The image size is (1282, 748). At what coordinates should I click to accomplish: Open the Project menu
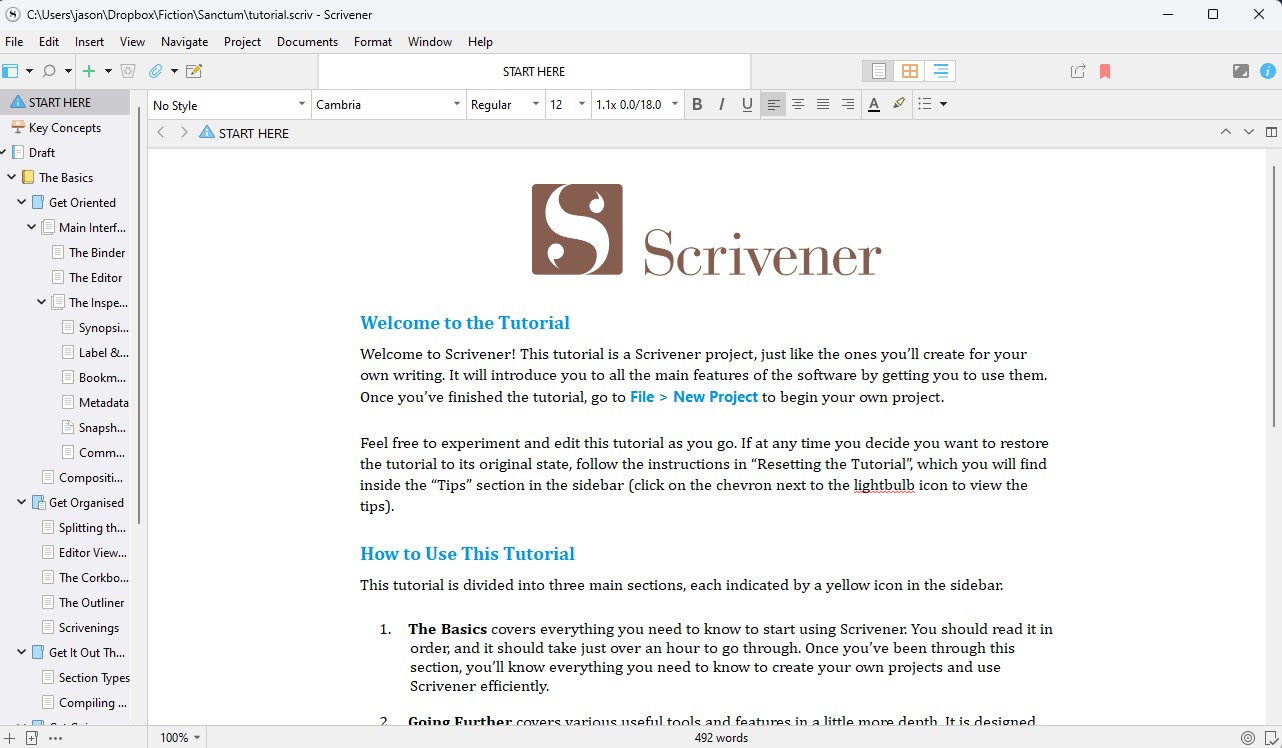[242, 42]
